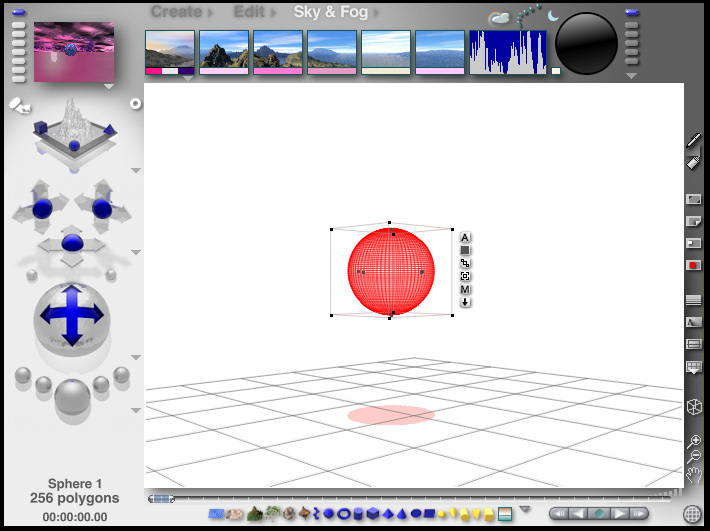This screenshot has width=710, height=531.
Task: Open the M materials icon beside the sphere
Action: click(x=465, y=289)
